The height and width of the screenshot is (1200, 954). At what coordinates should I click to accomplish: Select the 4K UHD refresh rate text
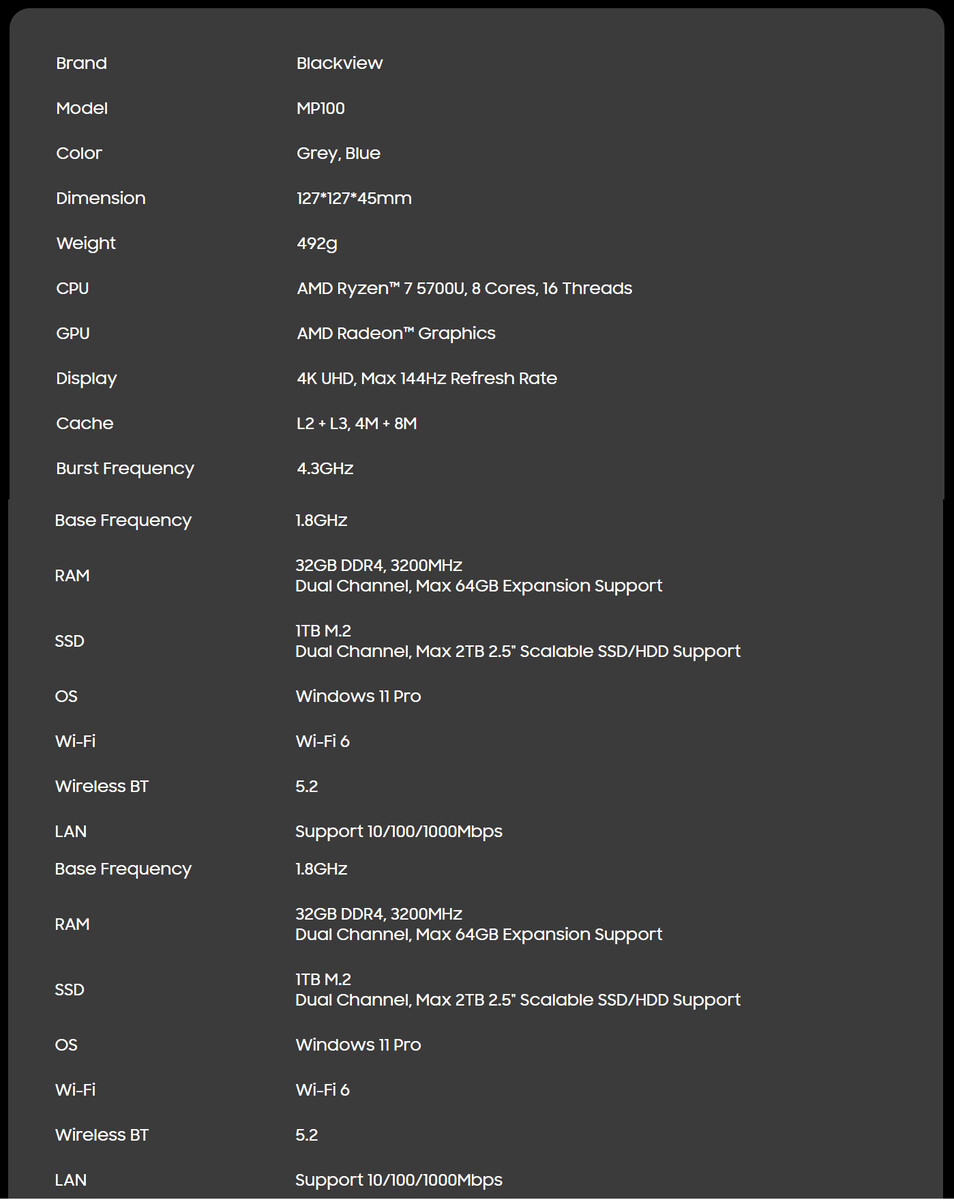point(426,378)
